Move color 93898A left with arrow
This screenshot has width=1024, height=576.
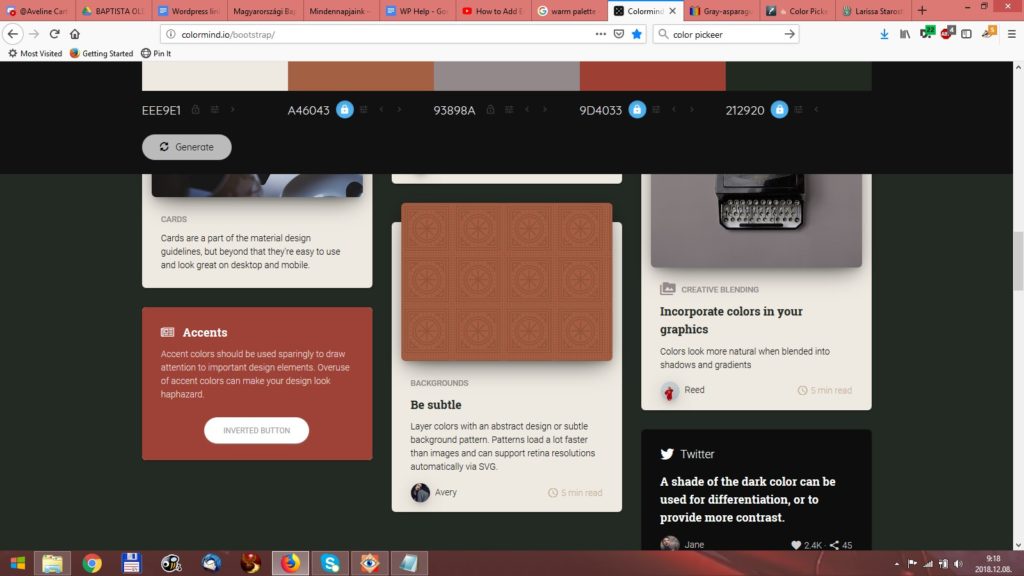527,110
